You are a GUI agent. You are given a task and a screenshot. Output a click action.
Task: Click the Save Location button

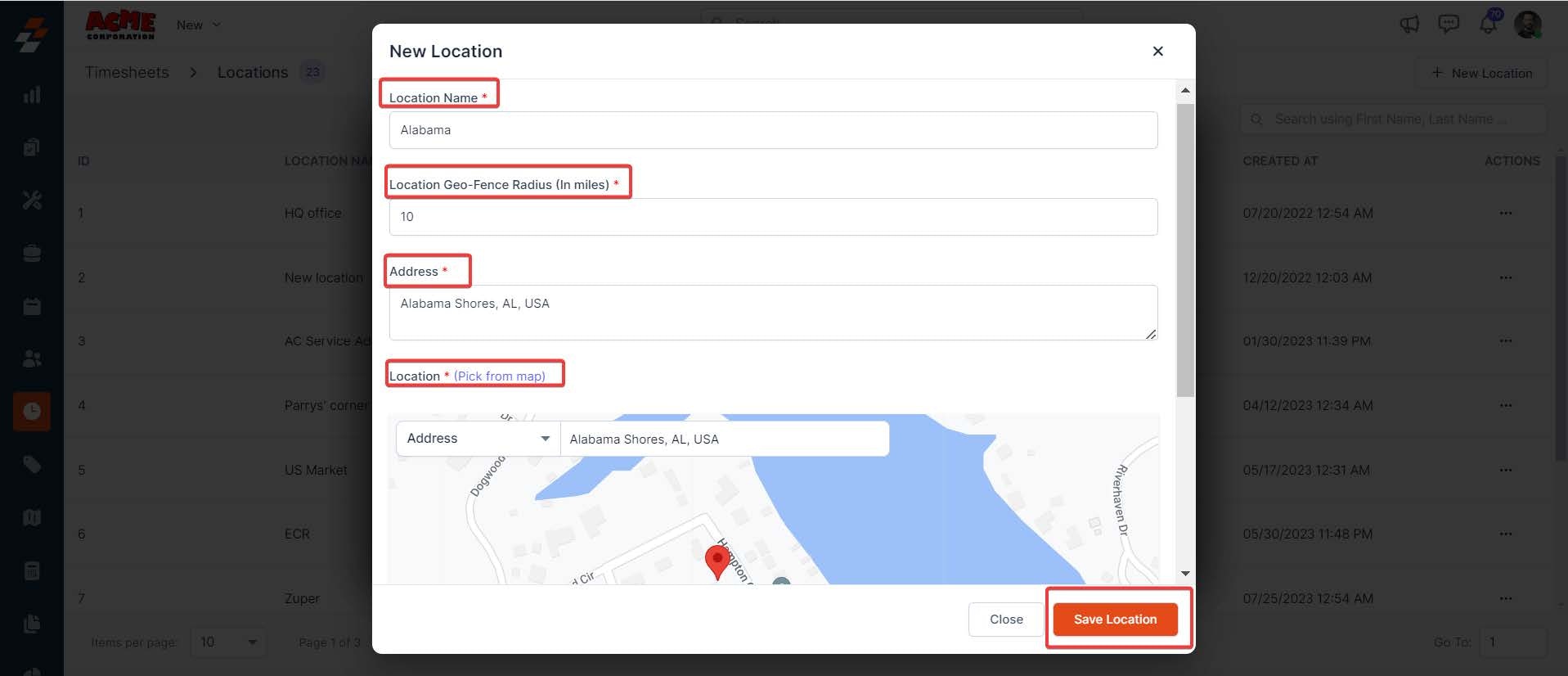tap(1115, 620)
